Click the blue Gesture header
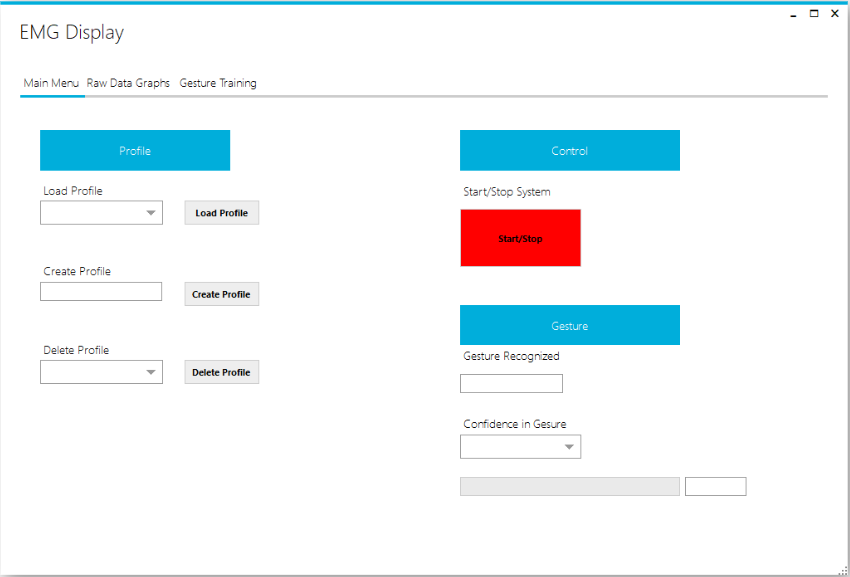Viewport: 850px width, 577px height. 569,325
